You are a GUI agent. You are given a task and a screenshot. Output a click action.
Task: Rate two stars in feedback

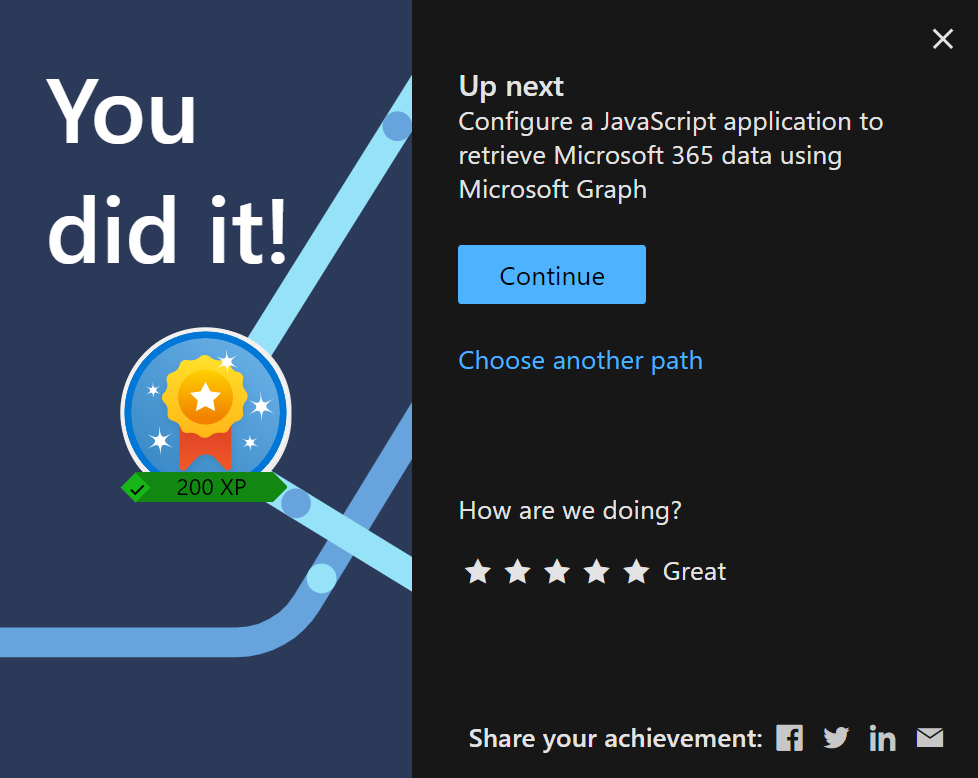[x=518, y=571]
